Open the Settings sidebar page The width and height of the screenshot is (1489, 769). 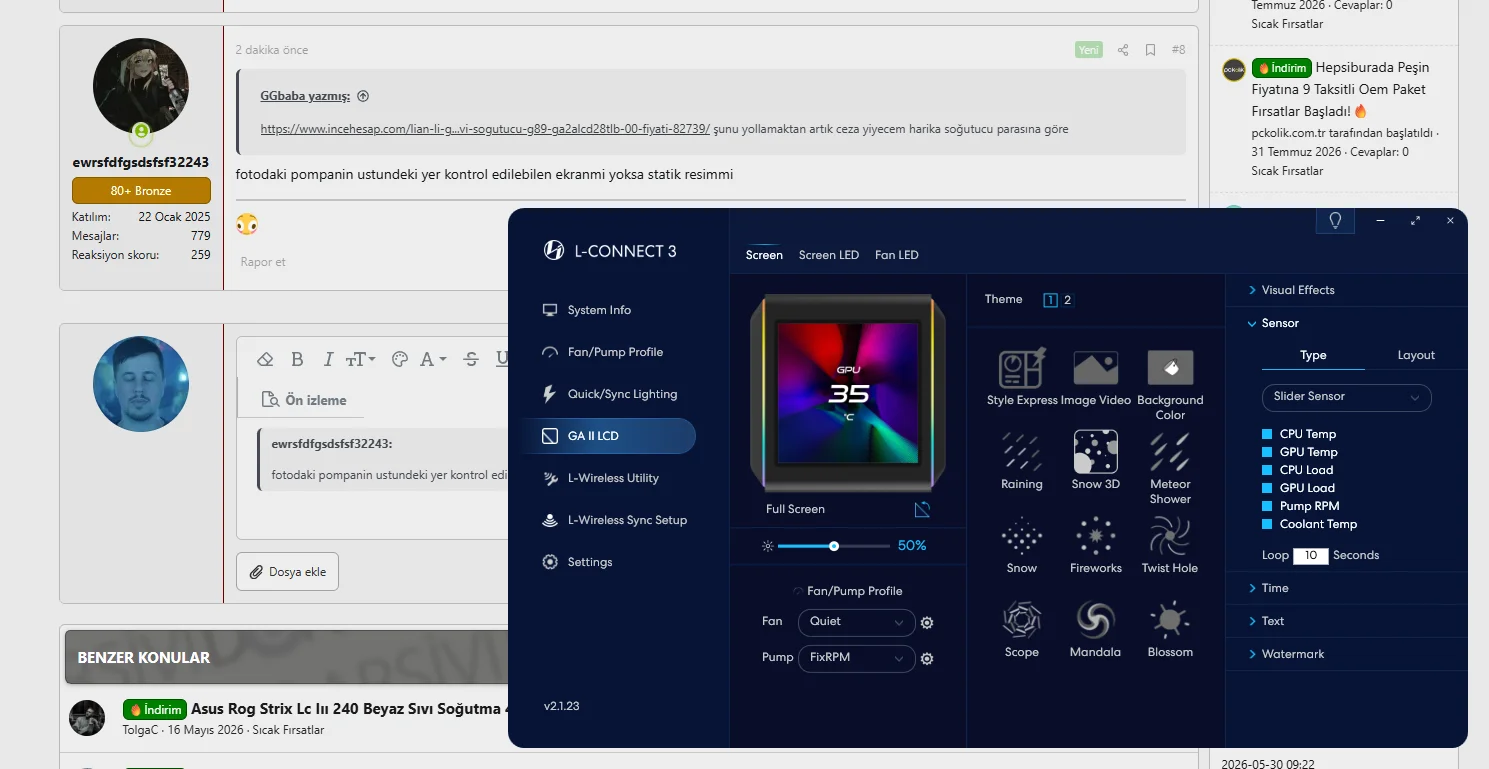[589, 562]
